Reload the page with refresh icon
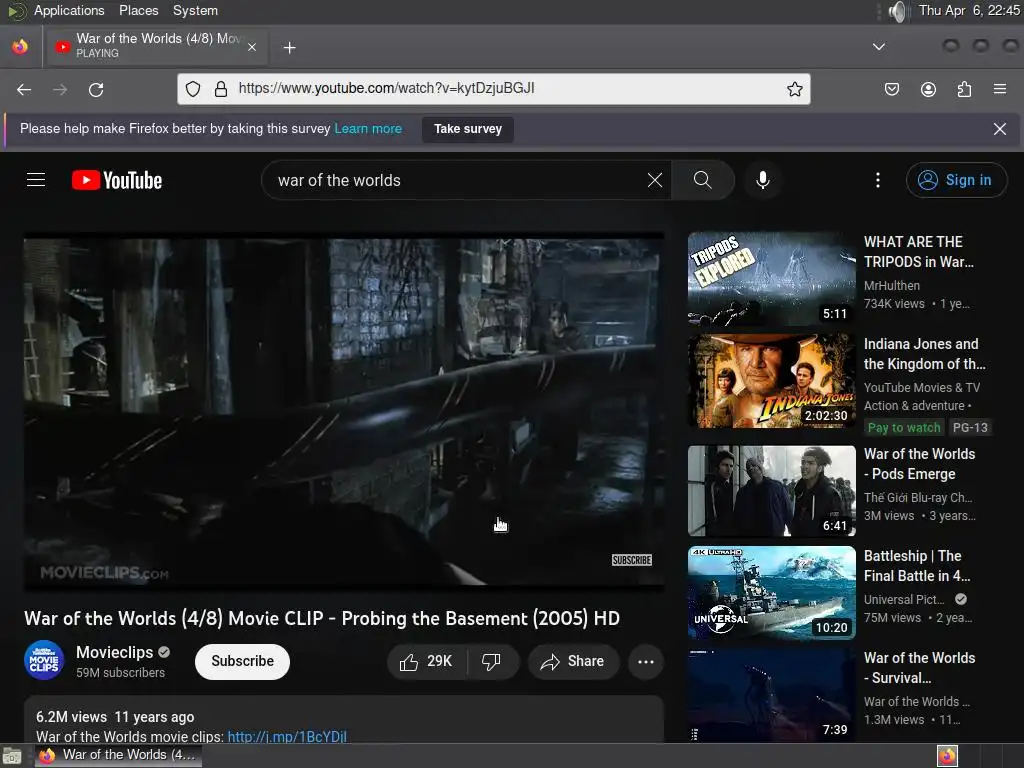1024x768 pixels. pyautogui.click(x=96, y=89)
